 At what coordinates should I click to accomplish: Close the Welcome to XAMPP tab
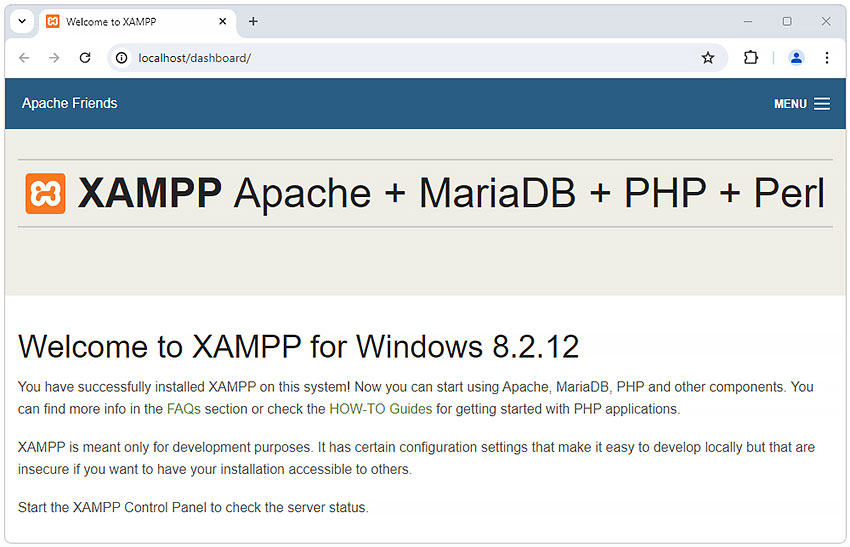tap(223, 22)
